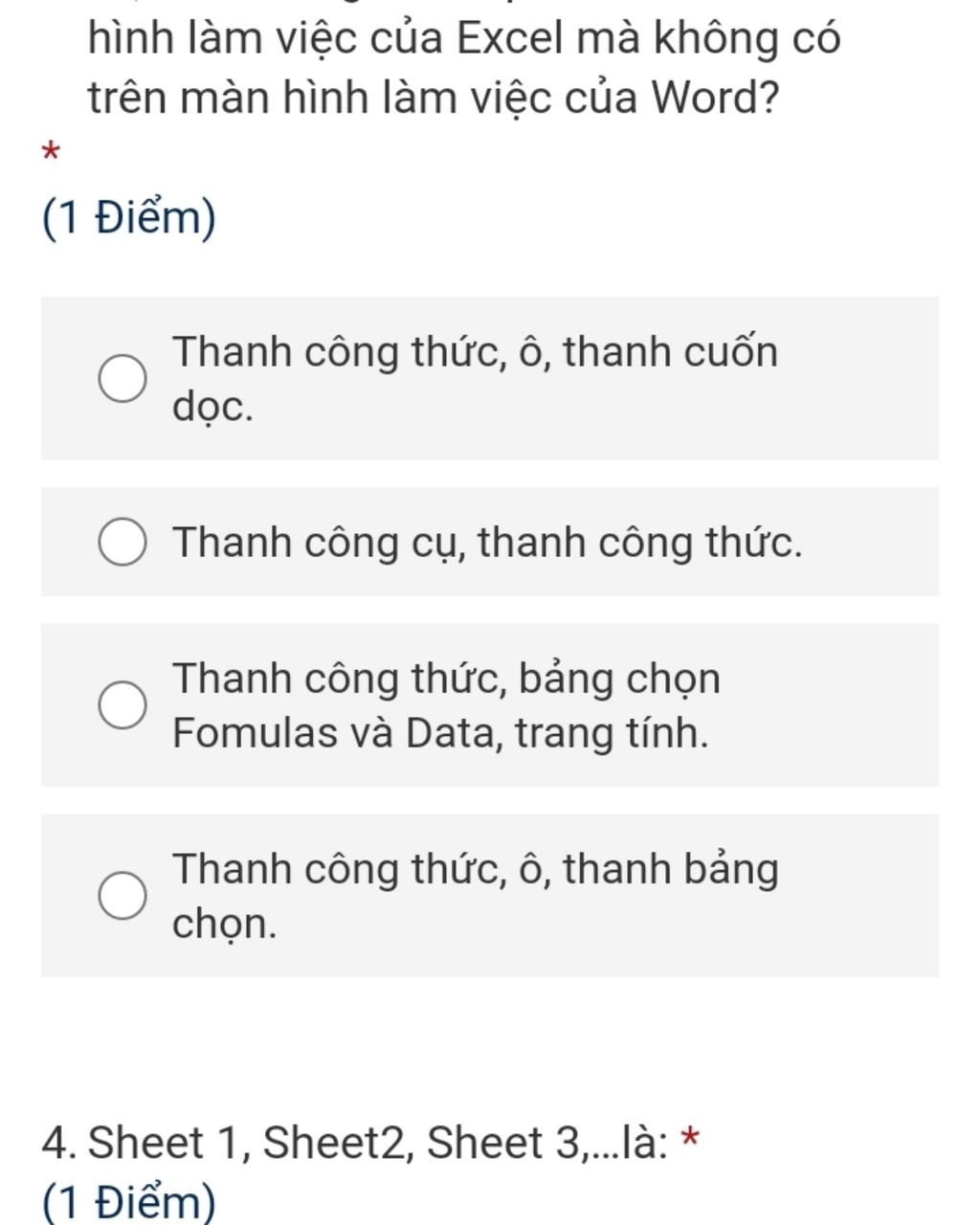The width and height of the screenshot is (980, 1225).
Task: Click the word "Fomulas" in third answer
Action: [x=240, y=733]
